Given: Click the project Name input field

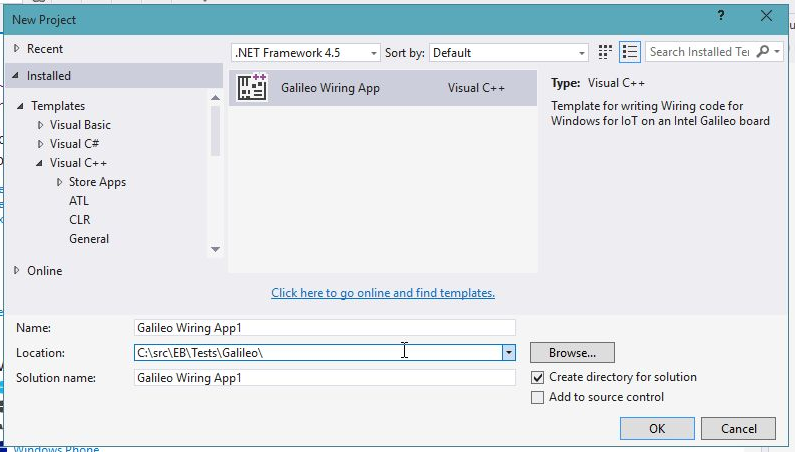Looking at the screenshot, I should coord(324,327).
